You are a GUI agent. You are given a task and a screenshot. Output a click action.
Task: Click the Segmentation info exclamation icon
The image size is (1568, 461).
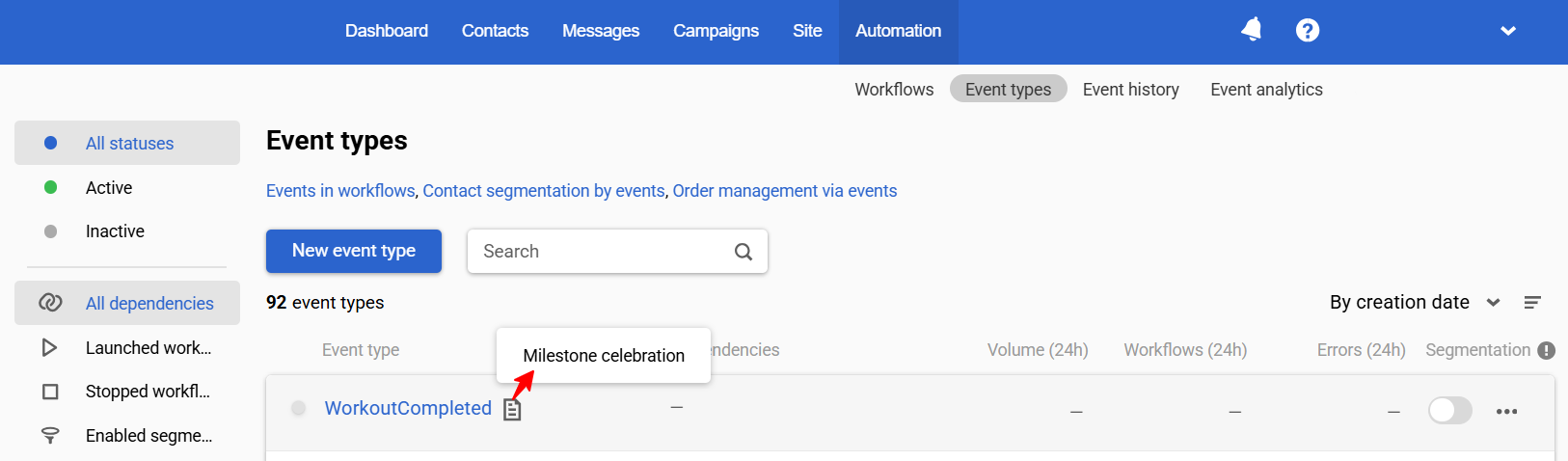(1546, 350)
